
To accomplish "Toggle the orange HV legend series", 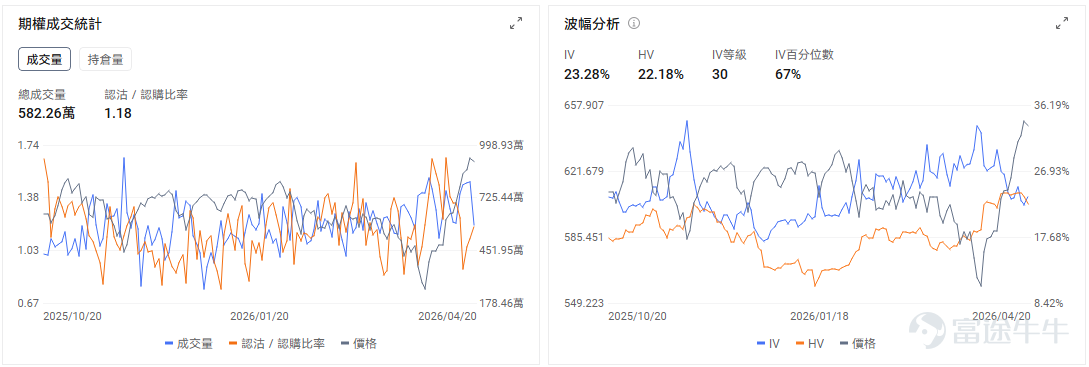I will coord(810,343).
